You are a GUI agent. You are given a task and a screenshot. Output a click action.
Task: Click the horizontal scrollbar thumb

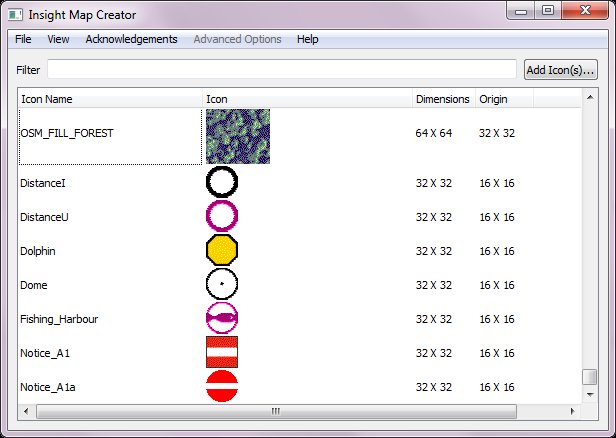click(273, 410)
